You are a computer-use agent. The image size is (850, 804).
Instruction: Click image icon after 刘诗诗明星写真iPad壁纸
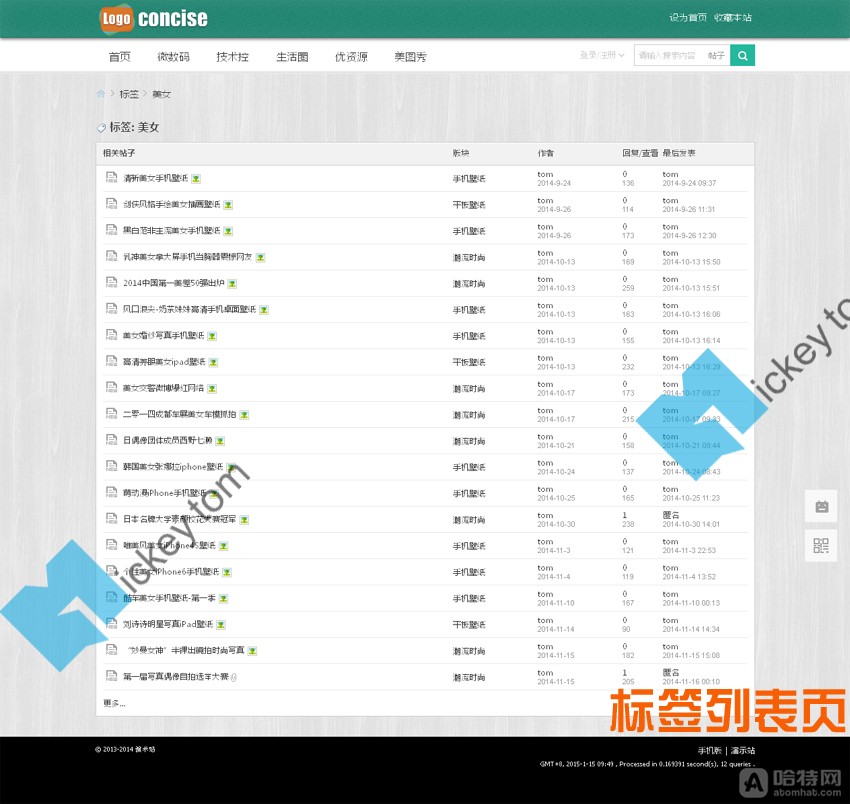[x=221, y=625]
